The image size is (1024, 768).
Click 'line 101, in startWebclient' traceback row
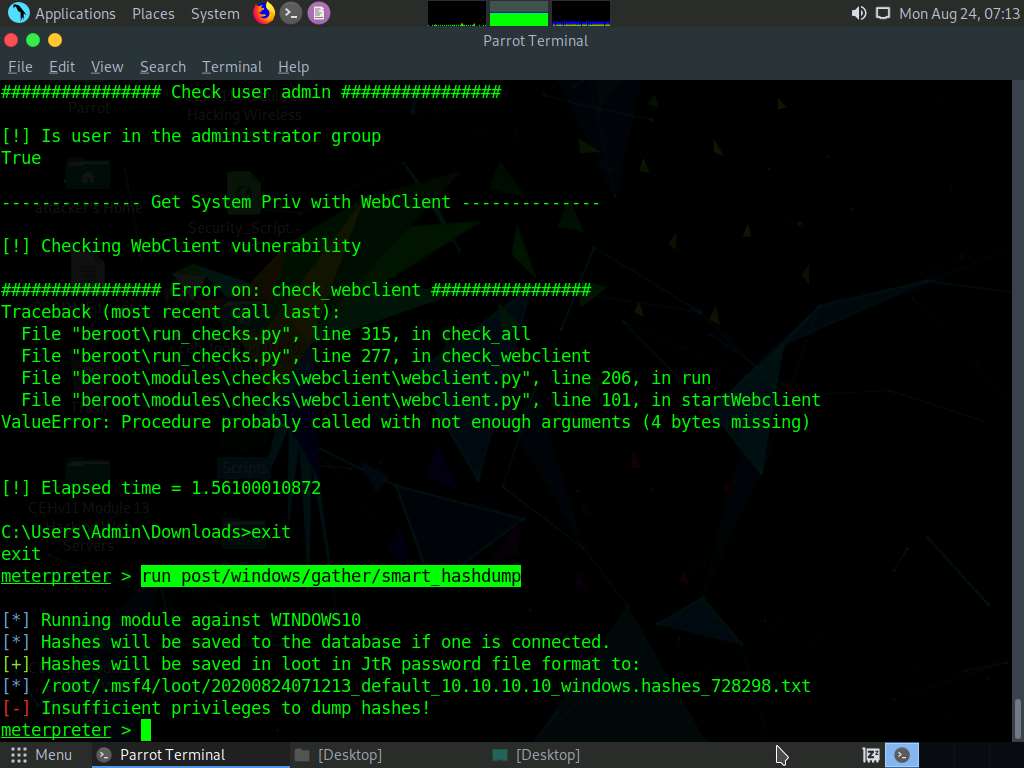tap(421, 400)
